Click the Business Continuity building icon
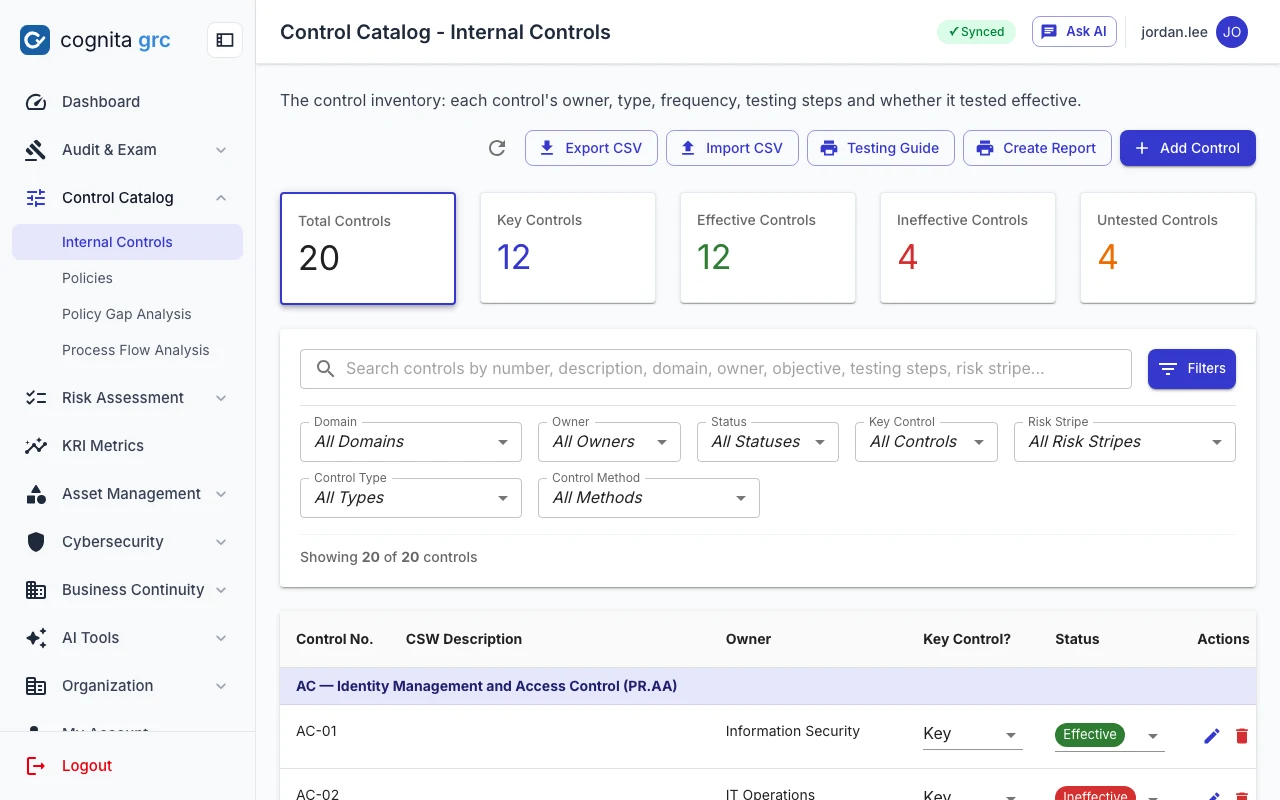Image resolution: width=1280 pixels, height=800 pixels. [36, 590]
